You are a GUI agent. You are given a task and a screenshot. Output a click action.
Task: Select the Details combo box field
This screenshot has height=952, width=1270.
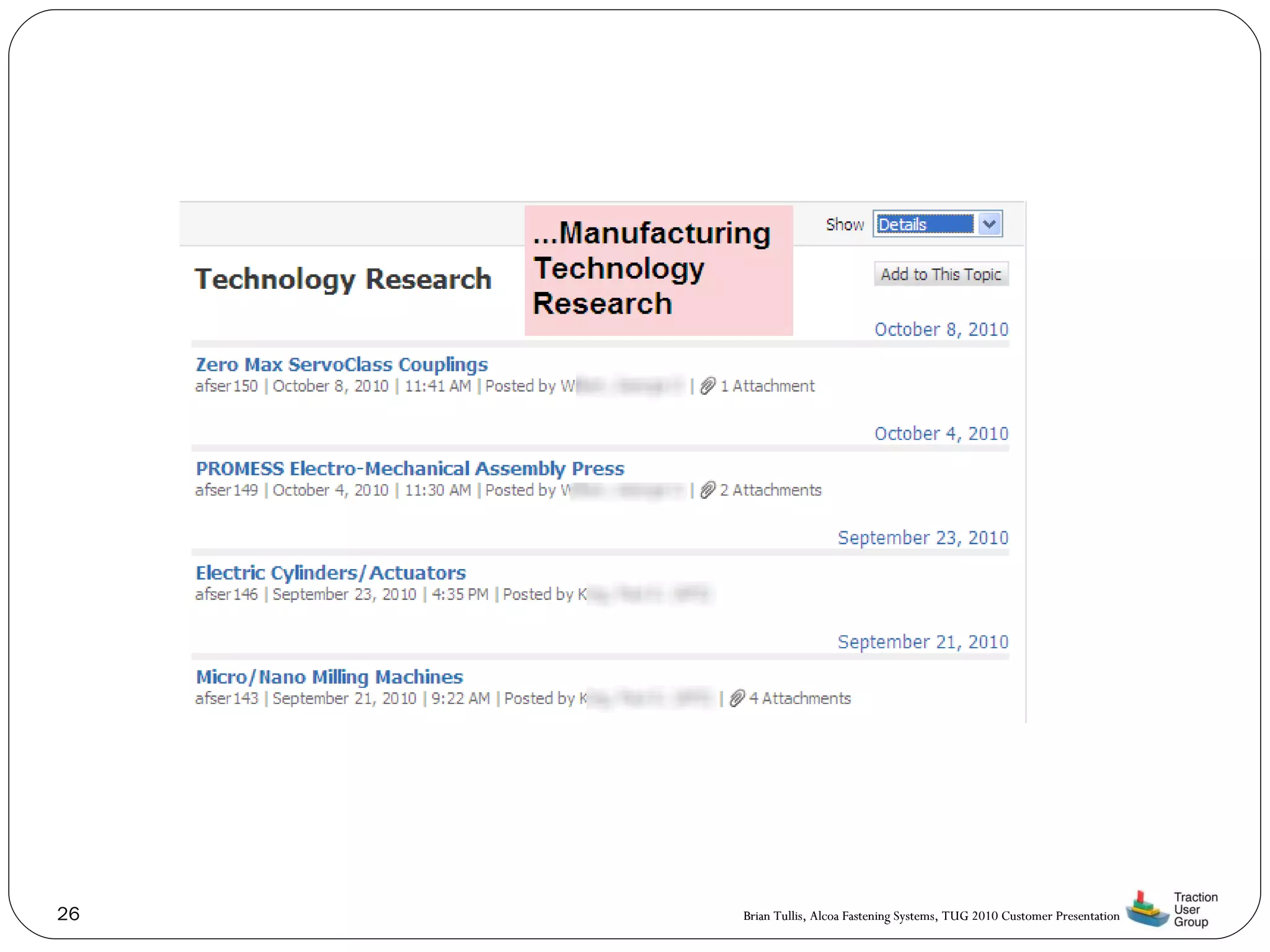[924, 224]
